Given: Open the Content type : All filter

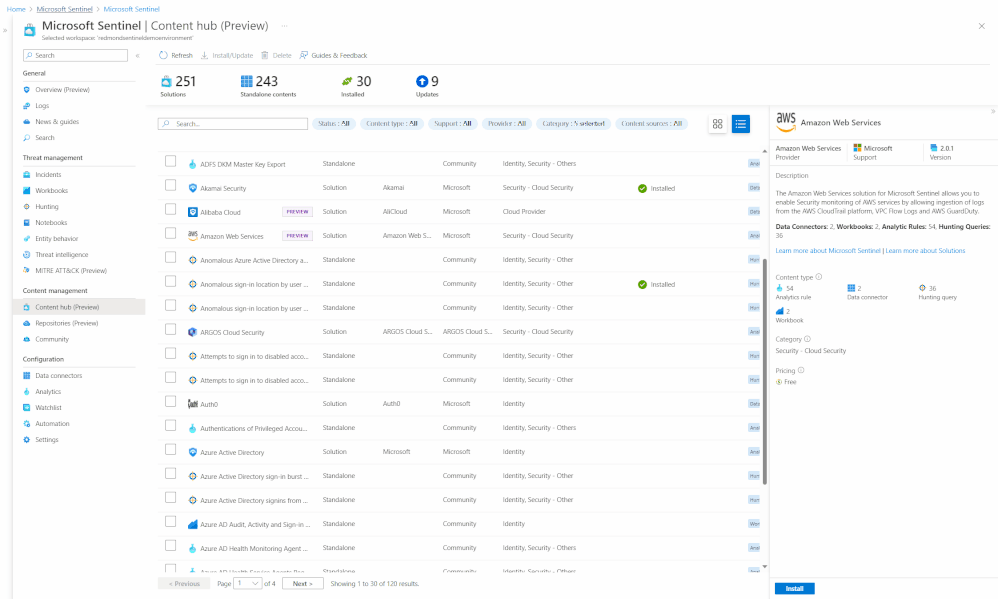Looking at the screenshot, I should tap(391, 123).
